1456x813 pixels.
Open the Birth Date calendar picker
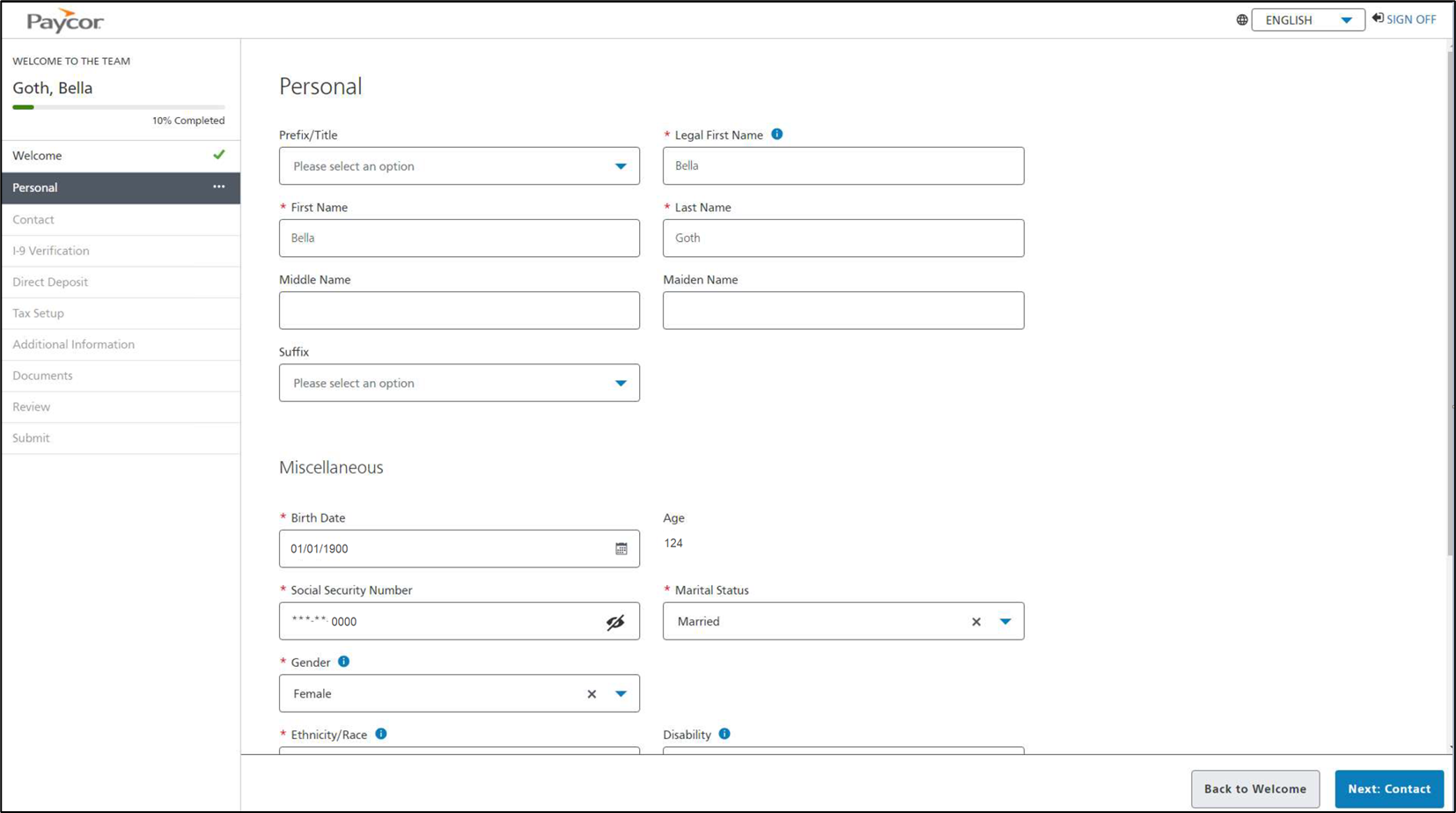pyautogui.click(x=621, y=549)
